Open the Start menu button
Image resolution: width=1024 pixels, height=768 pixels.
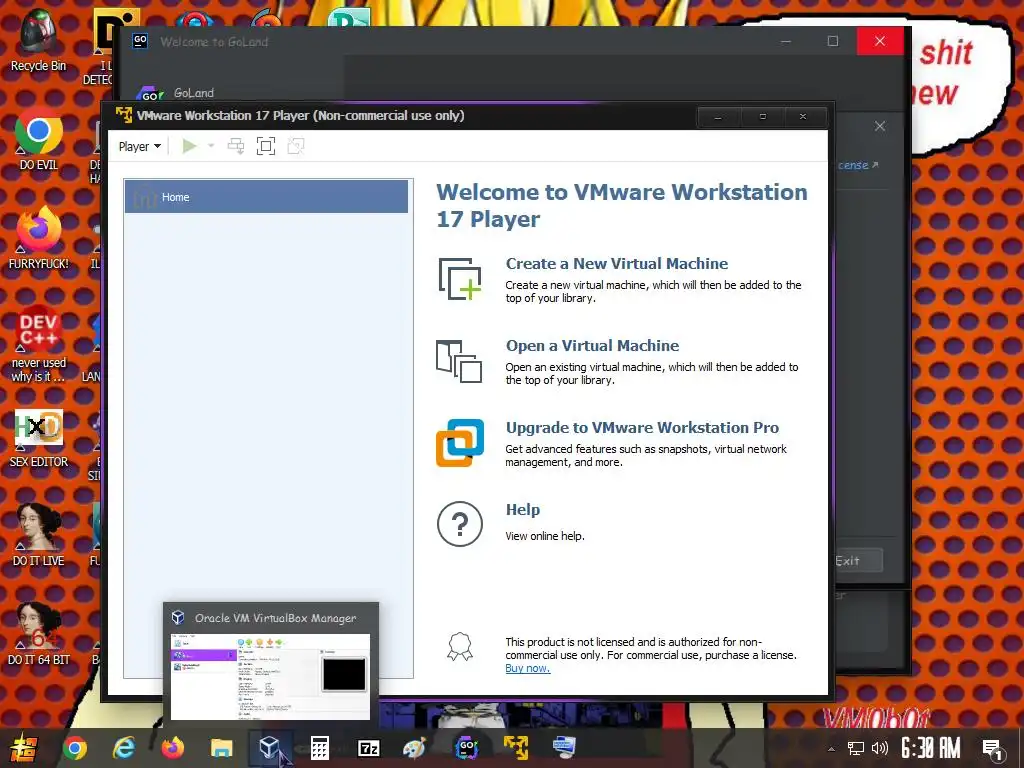coord(22,748)
